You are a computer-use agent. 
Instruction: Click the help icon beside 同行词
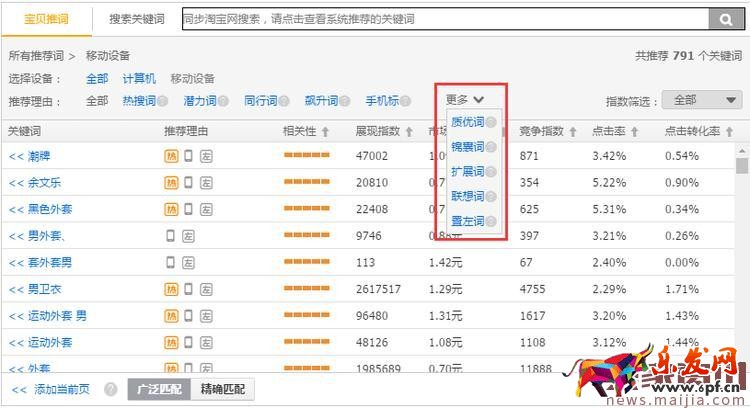tap(284, 101)
